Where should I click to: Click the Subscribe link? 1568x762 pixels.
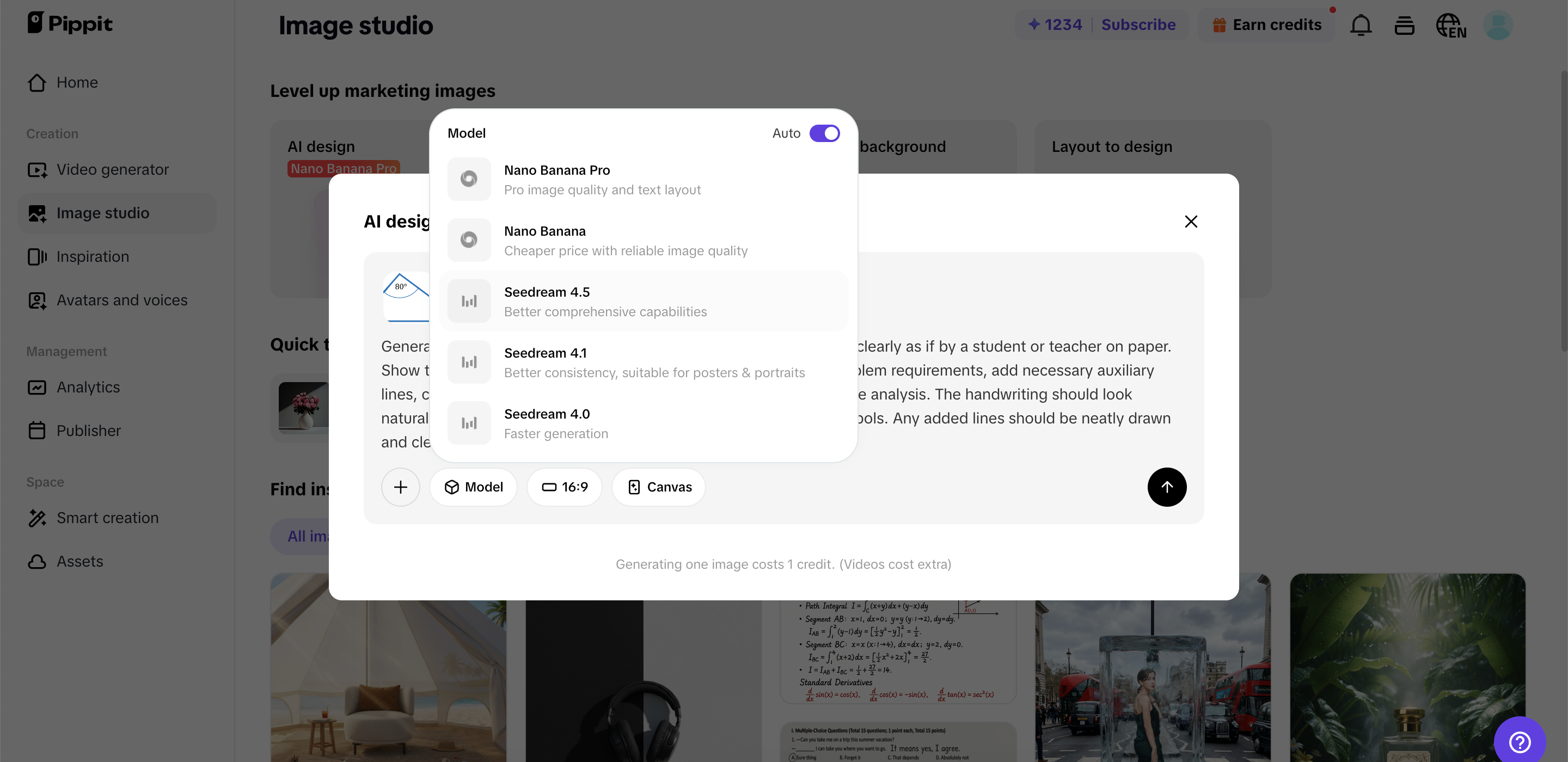click(1138, 25)
